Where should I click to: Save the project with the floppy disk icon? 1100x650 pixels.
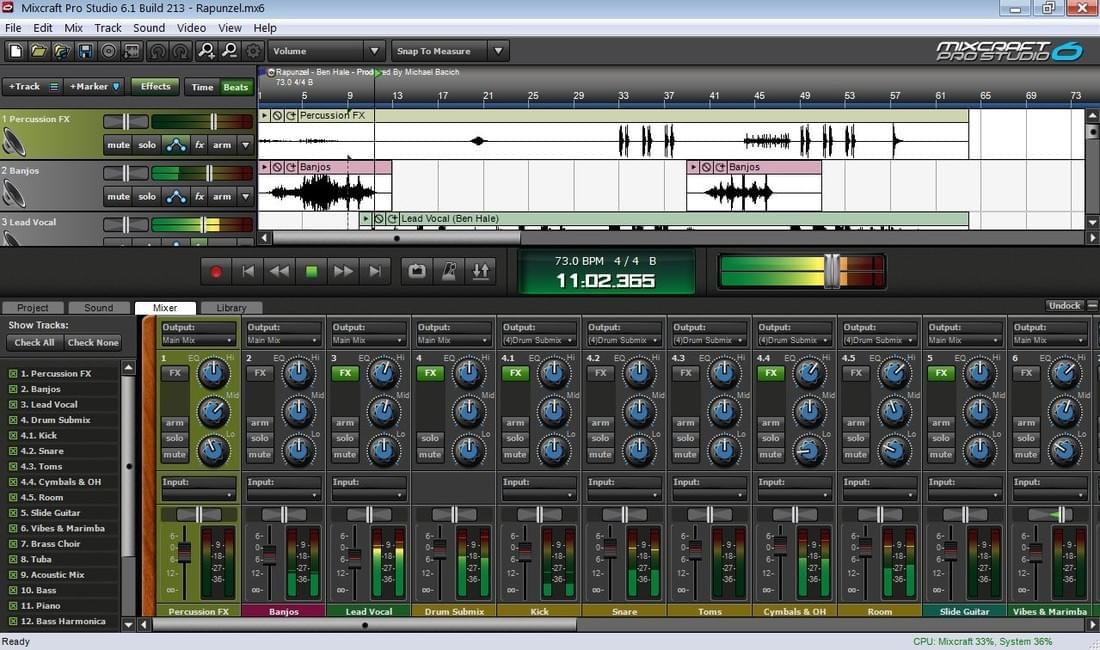pos(86,51)
